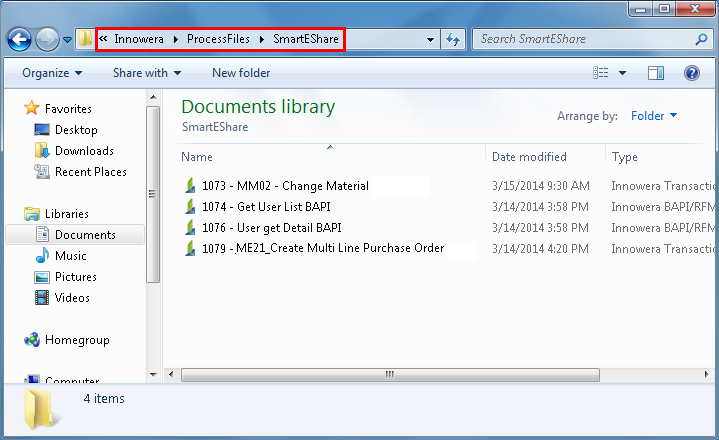Open the Share with dropdown menu

tap(147, 73)
